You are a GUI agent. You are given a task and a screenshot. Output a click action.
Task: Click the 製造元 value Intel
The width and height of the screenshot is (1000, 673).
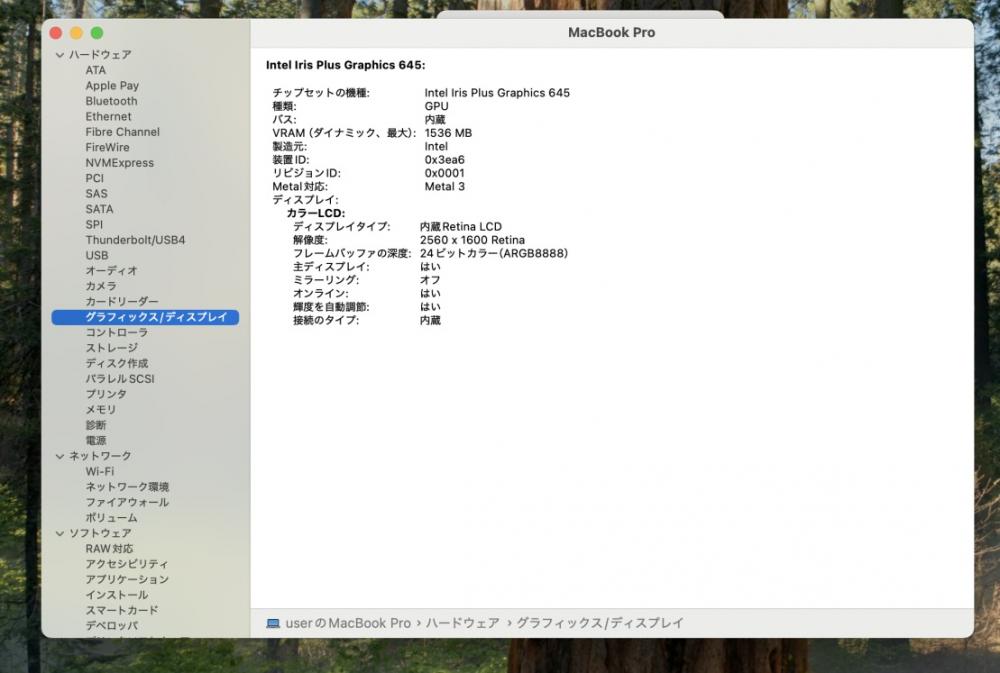click(436, 147)
